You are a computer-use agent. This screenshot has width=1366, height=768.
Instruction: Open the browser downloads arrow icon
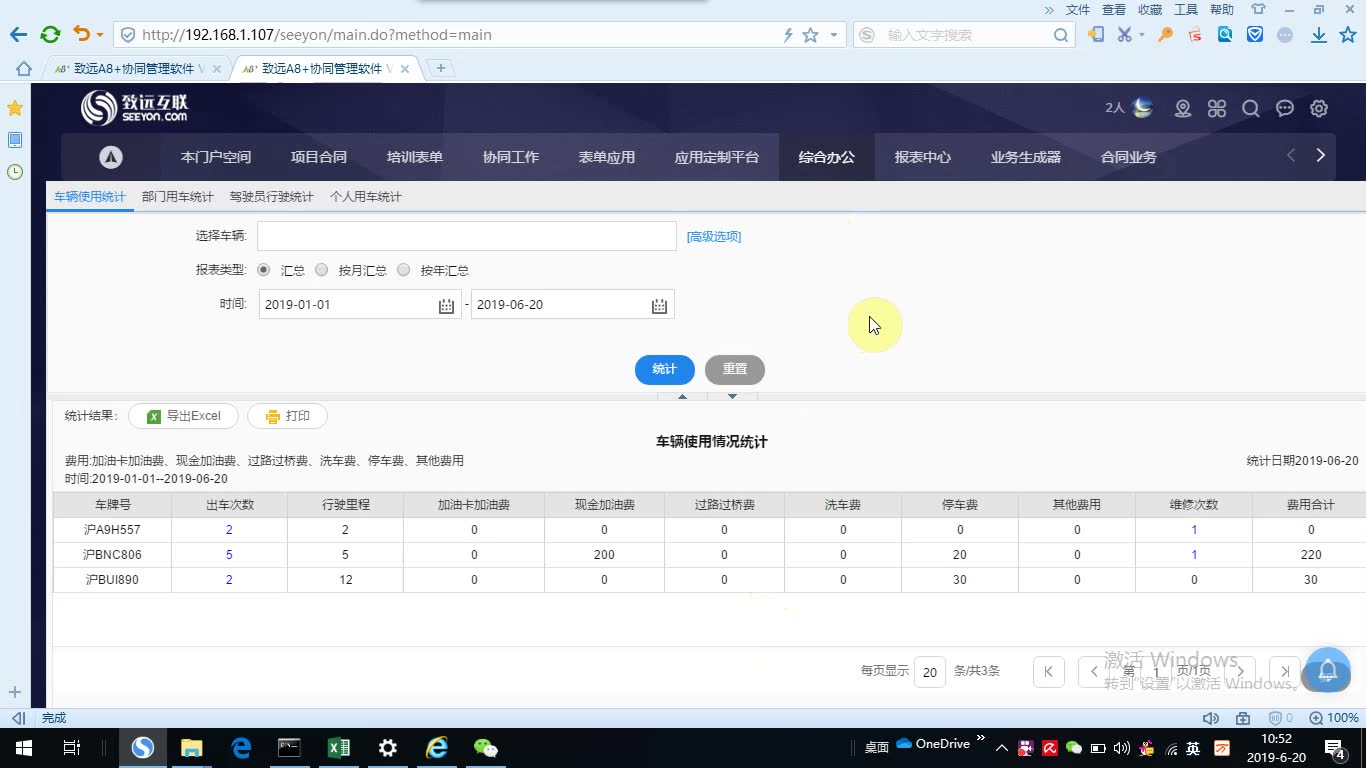[1319, 35]
